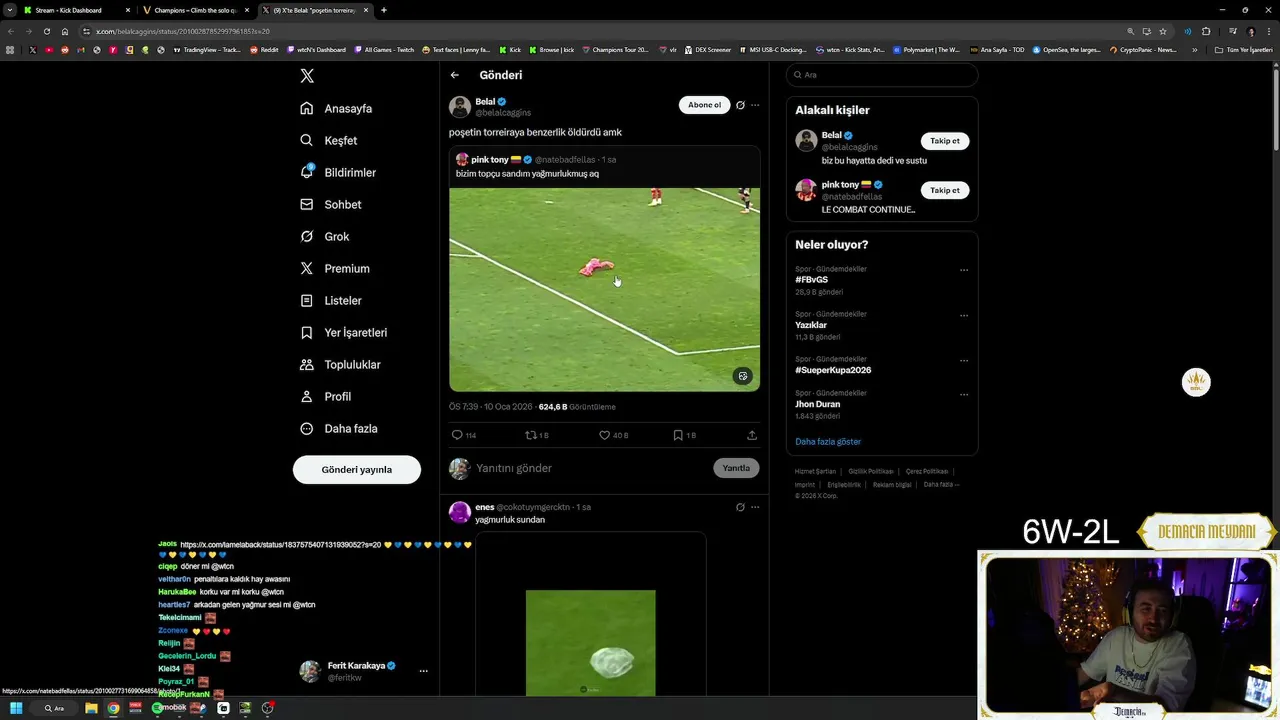Follow pink tony with Takip et
1280x720 pixels.
(945, 190)
